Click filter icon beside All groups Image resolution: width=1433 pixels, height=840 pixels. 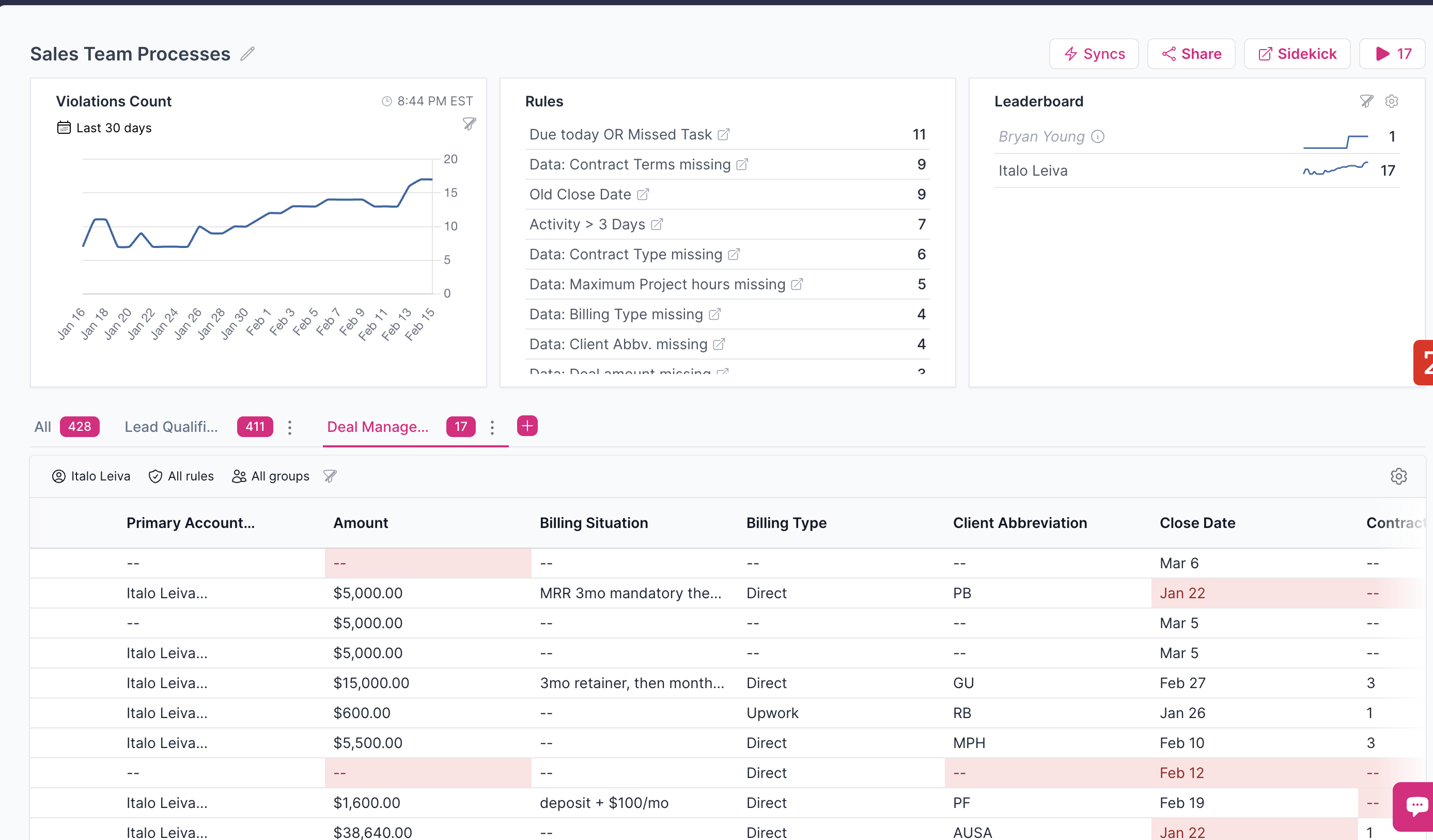click(330, 476)
